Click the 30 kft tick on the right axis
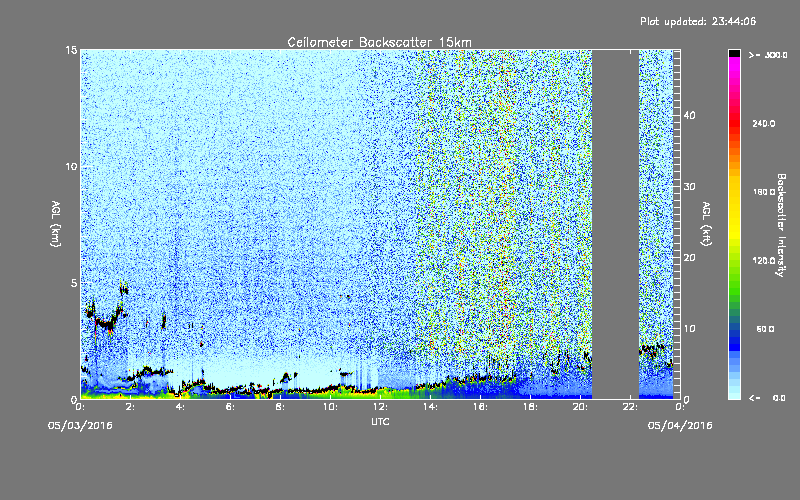Image resolution: width=800 pixels, height=500 pixels. (x=689, y=187)
